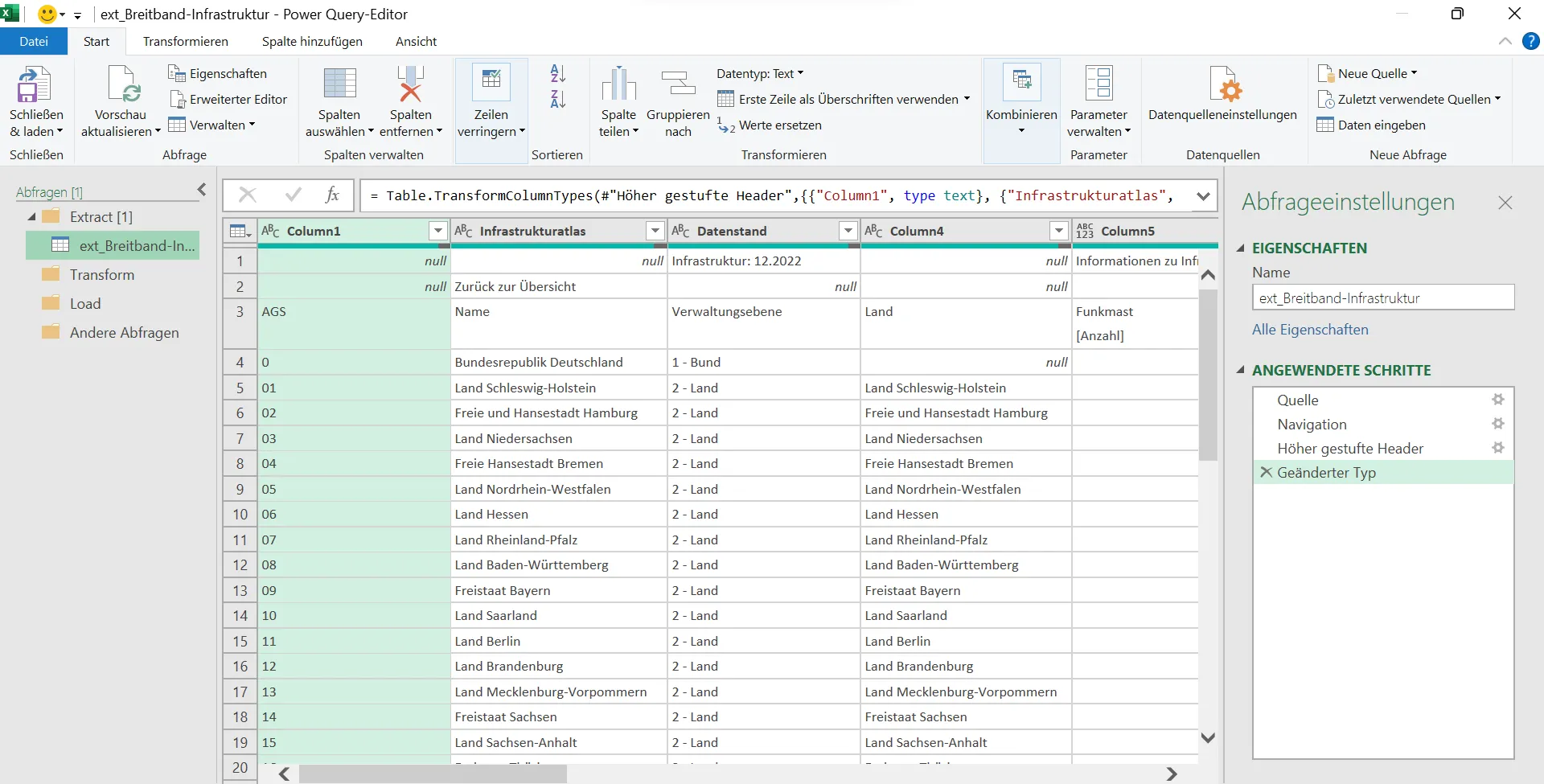Switch to Spalte hinzufügen tab
Image resolution: width=1544 pixels, height=784 pixels.
(312, 41)
